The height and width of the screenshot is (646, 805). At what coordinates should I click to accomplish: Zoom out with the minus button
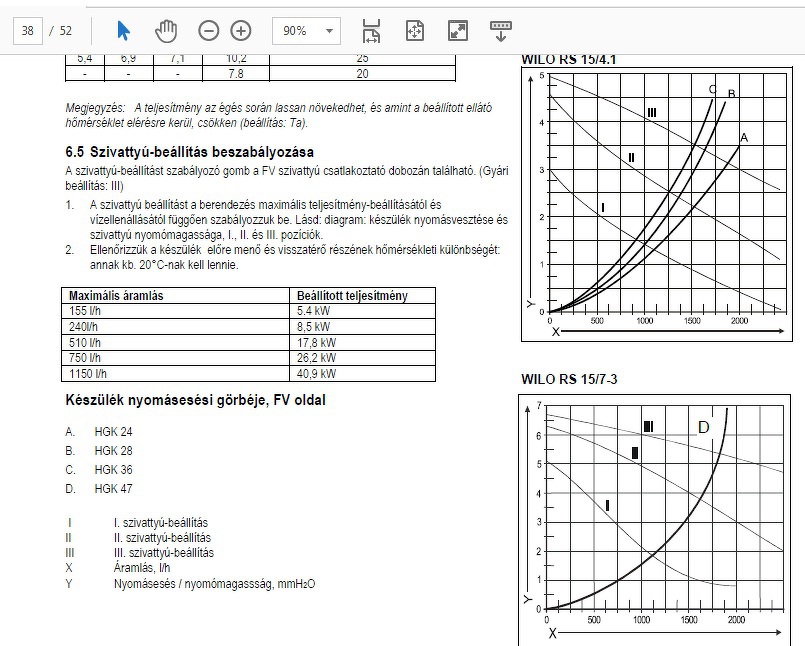[208, 31]
